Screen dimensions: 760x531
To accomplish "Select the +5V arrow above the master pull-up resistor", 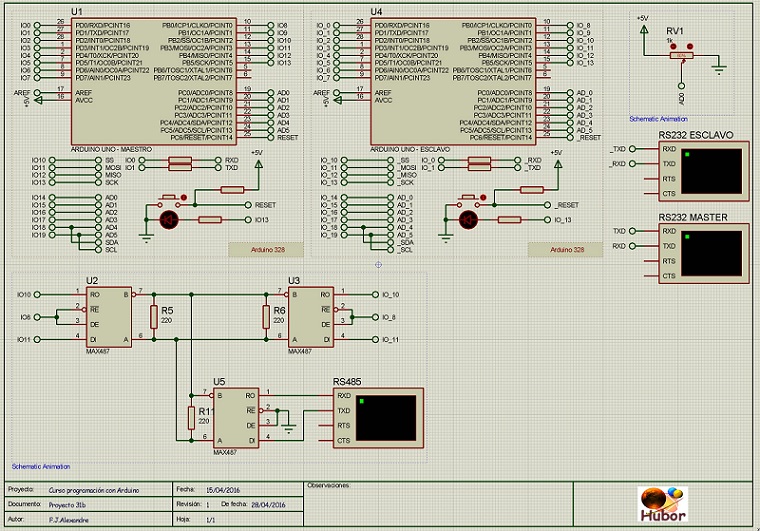I will [x=259, y=165].
